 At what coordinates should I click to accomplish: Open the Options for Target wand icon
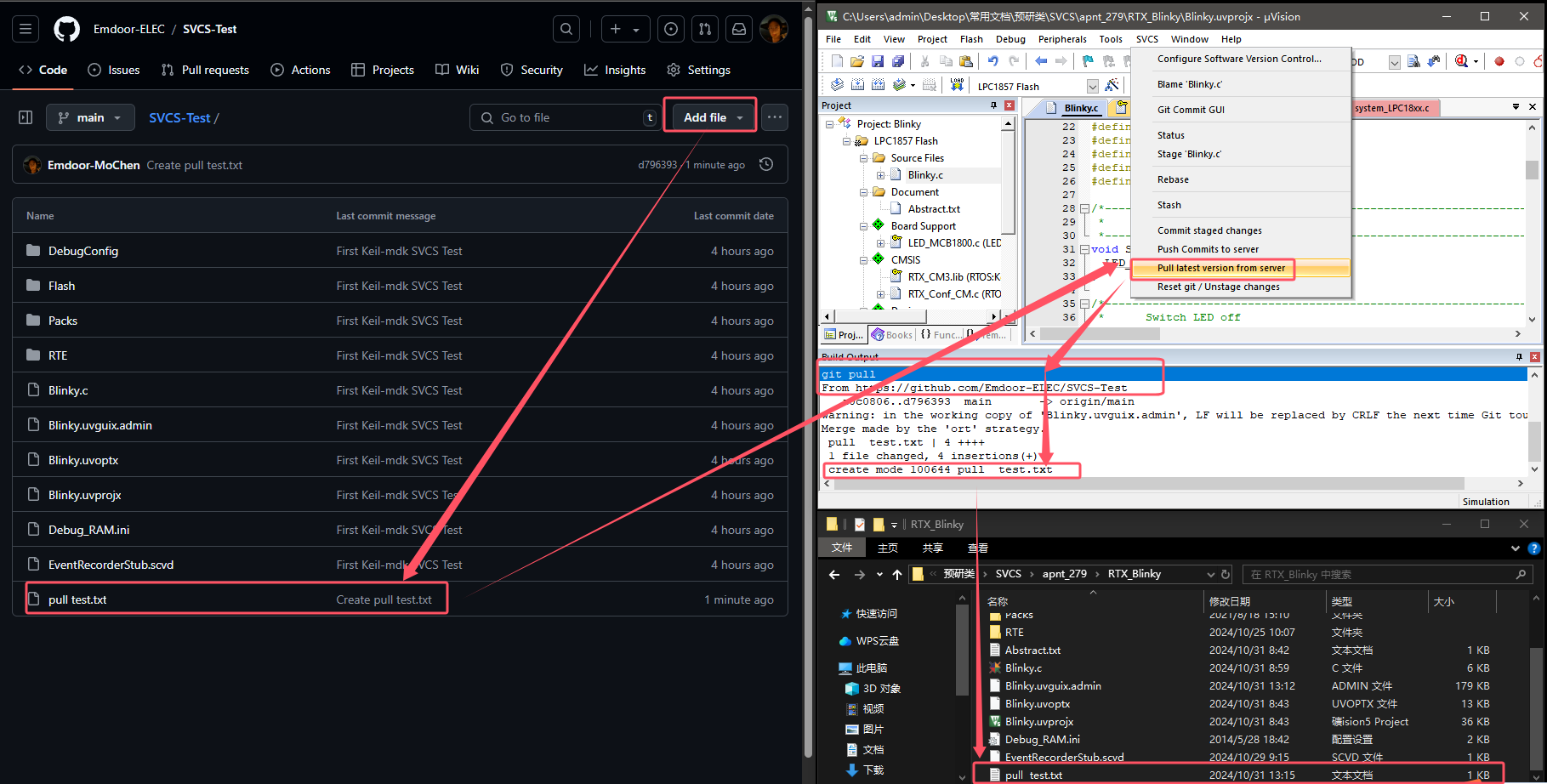coord(1112,85)
